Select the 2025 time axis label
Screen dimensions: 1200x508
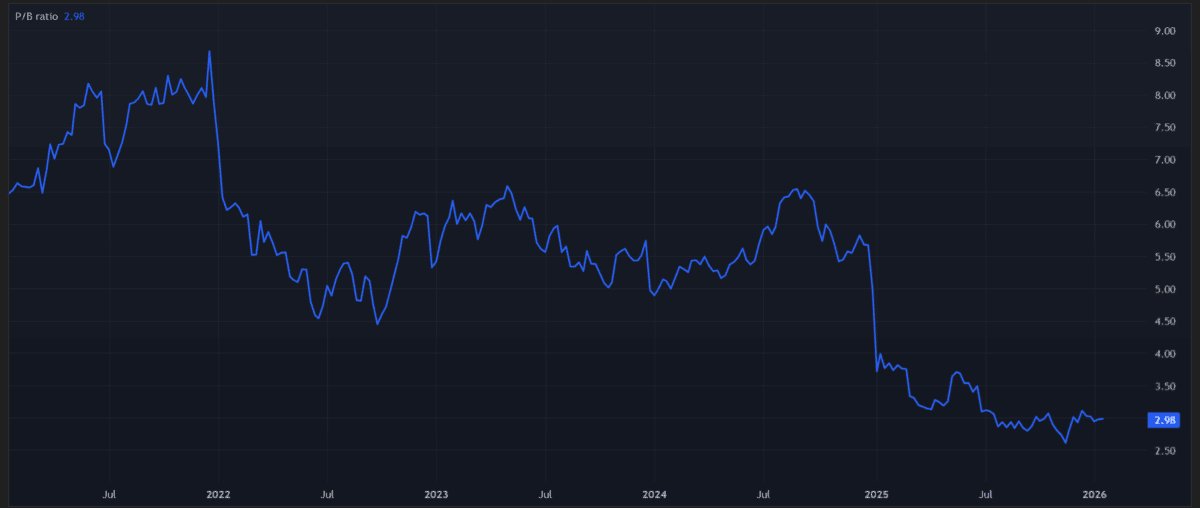click(x=875, y=494)
